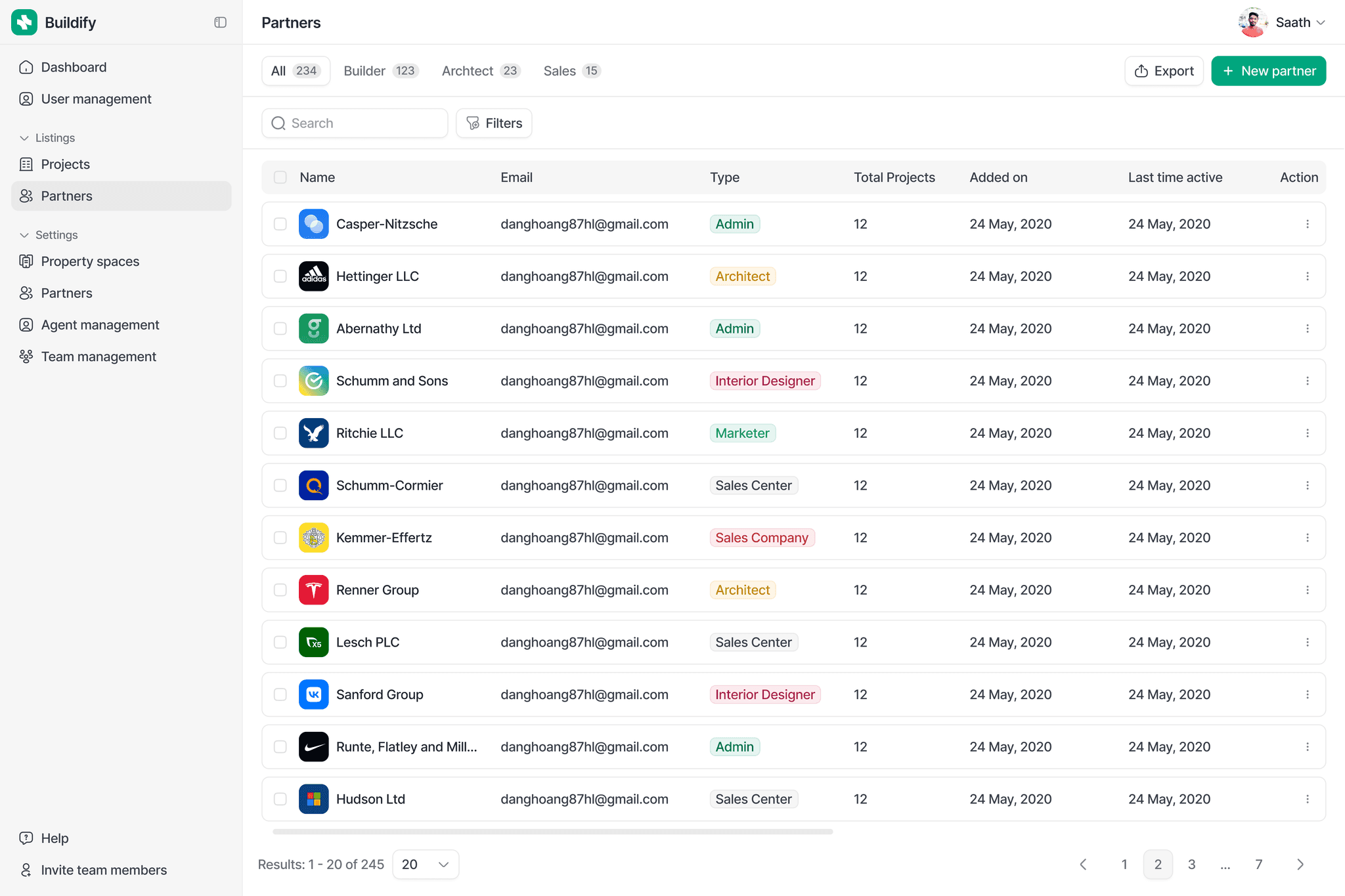Select the User management icon
The width and height of the screenshot is (1345, 896).
pyautogui.click(x=26, y=98)
